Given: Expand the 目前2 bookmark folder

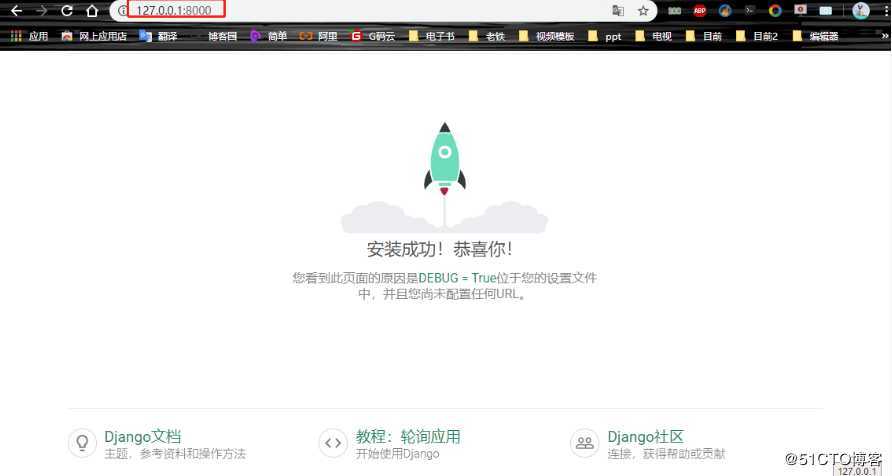Looking at the screenshot, I should (x=757, y=36).
